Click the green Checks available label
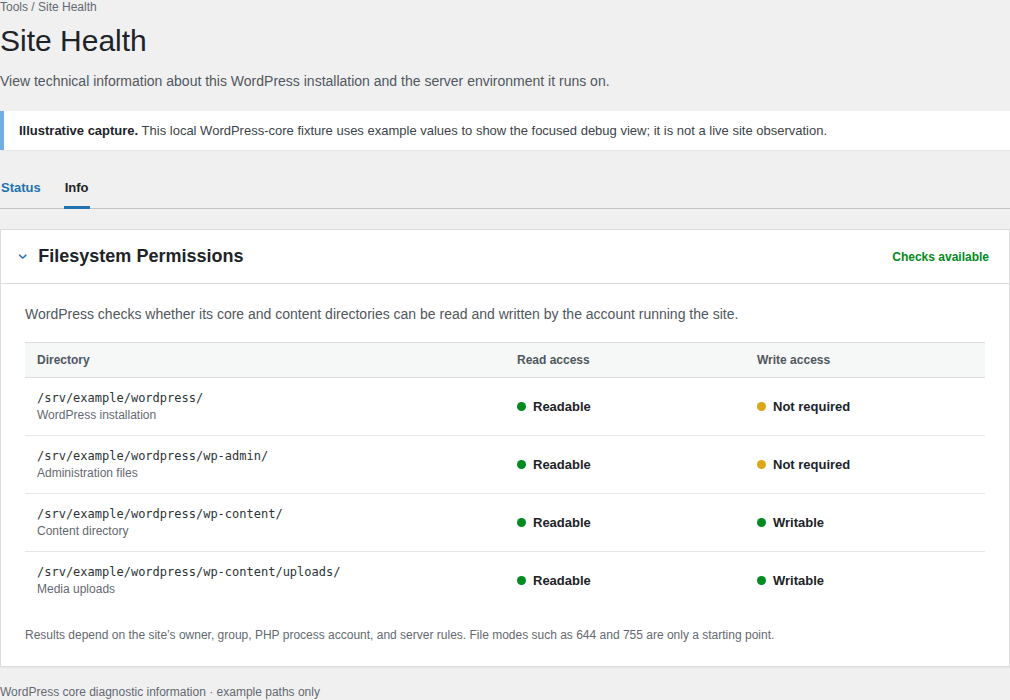This screenshot has width=1010, height=700. 940,257
